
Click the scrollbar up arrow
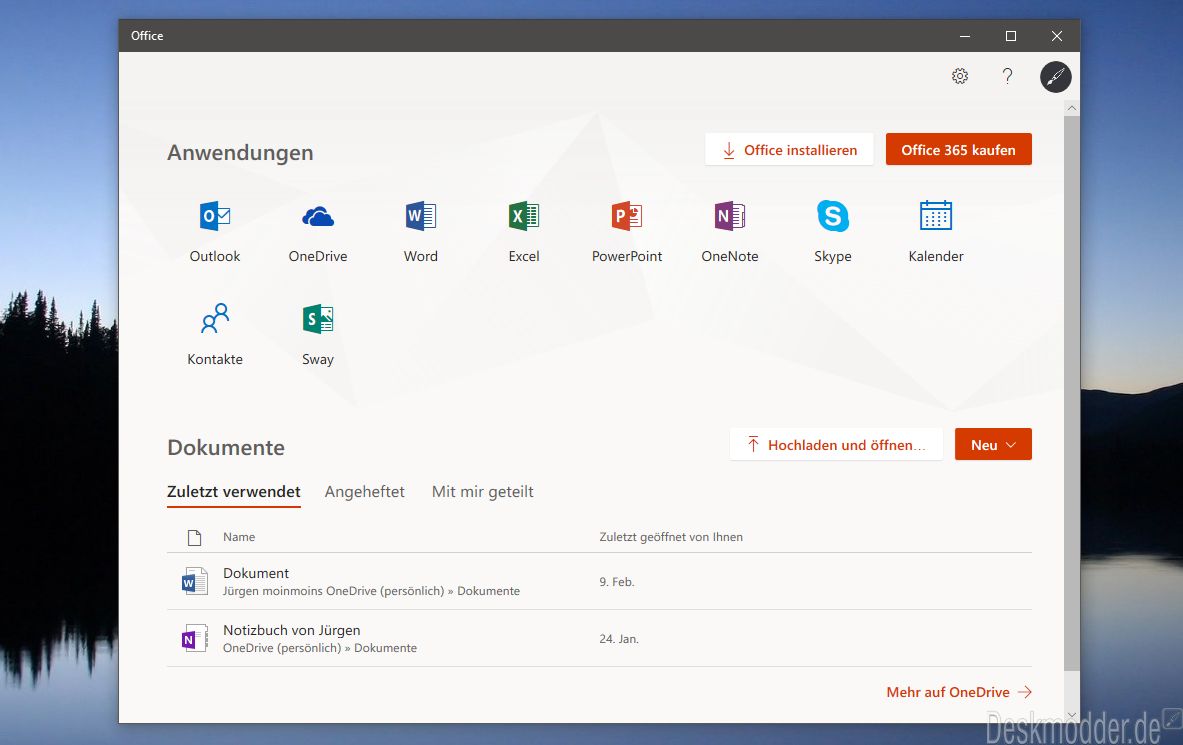click(1071, 109)
